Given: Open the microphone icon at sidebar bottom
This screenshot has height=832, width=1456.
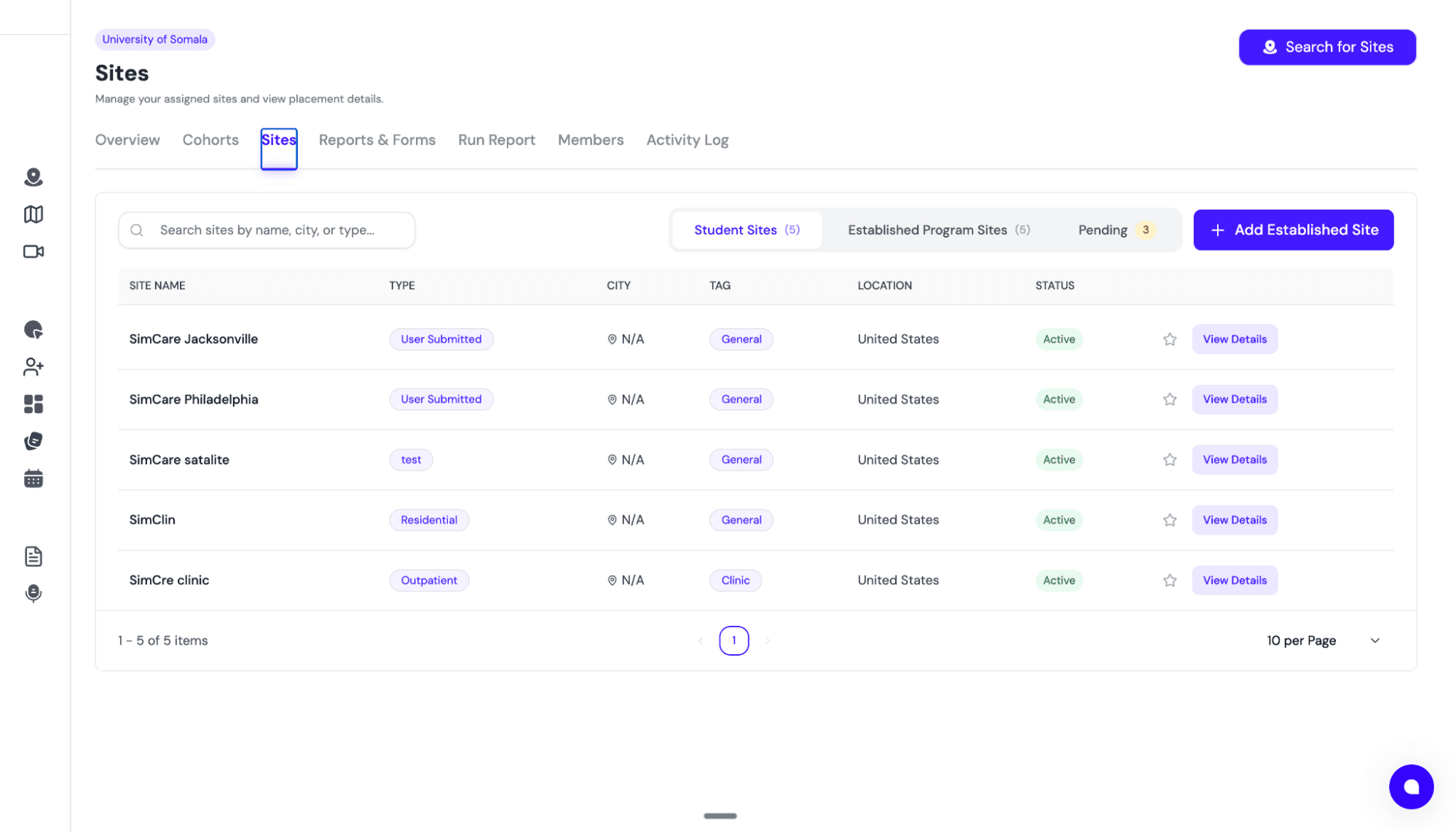Looking at the screenshot, I should coord(34,593).
